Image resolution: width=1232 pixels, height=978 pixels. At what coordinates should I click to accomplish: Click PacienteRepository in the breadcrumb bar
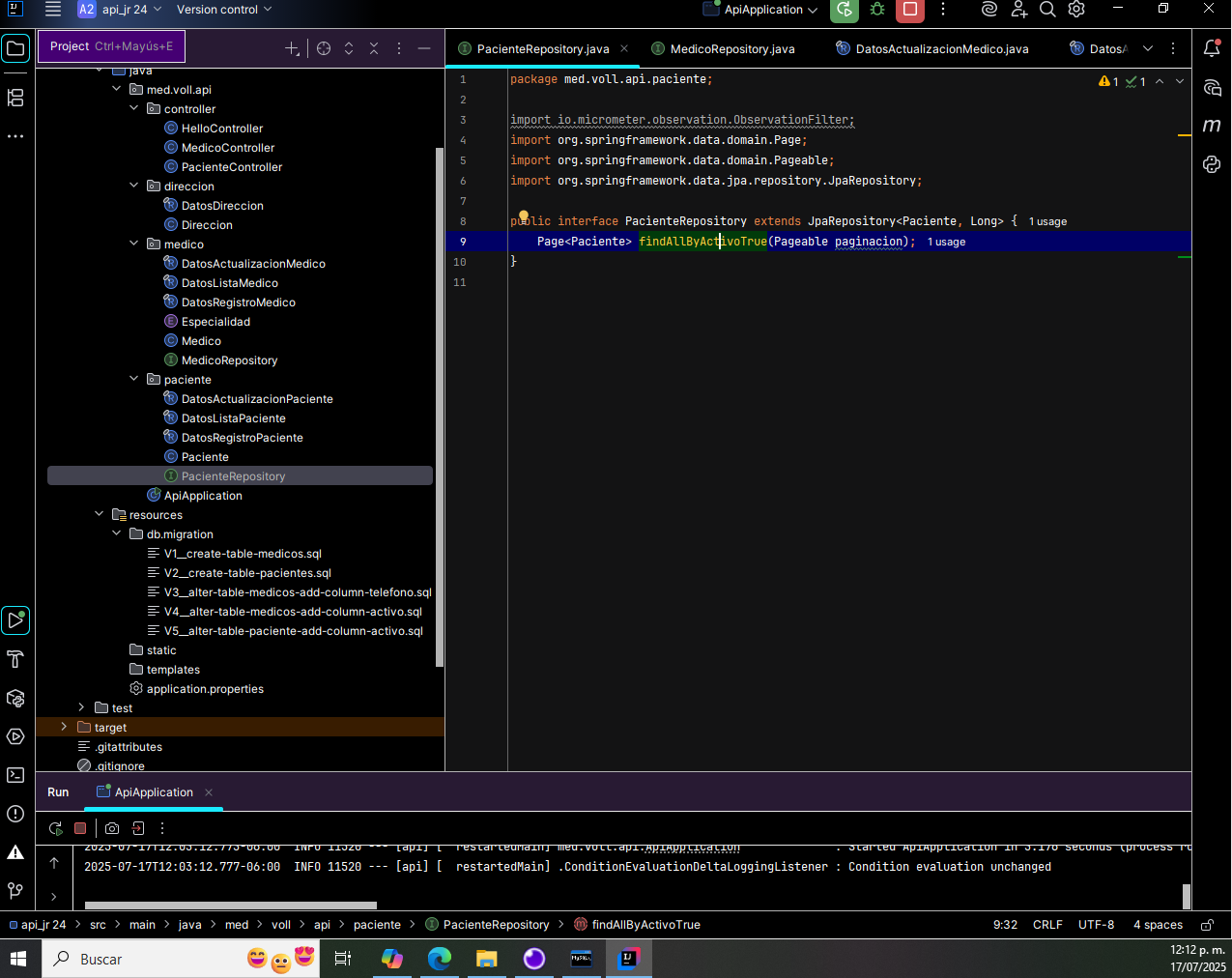coord(488,925)
